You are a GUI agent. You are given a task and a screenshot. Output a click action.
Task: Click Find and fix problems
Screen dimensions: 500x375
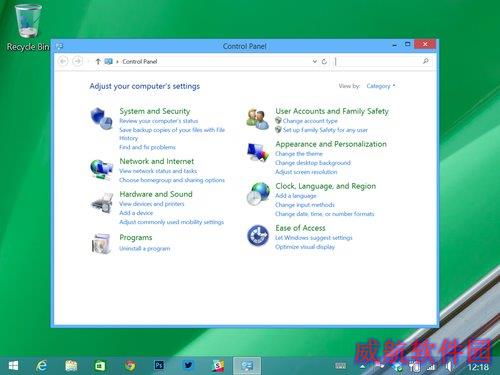[x=147, y=147]
